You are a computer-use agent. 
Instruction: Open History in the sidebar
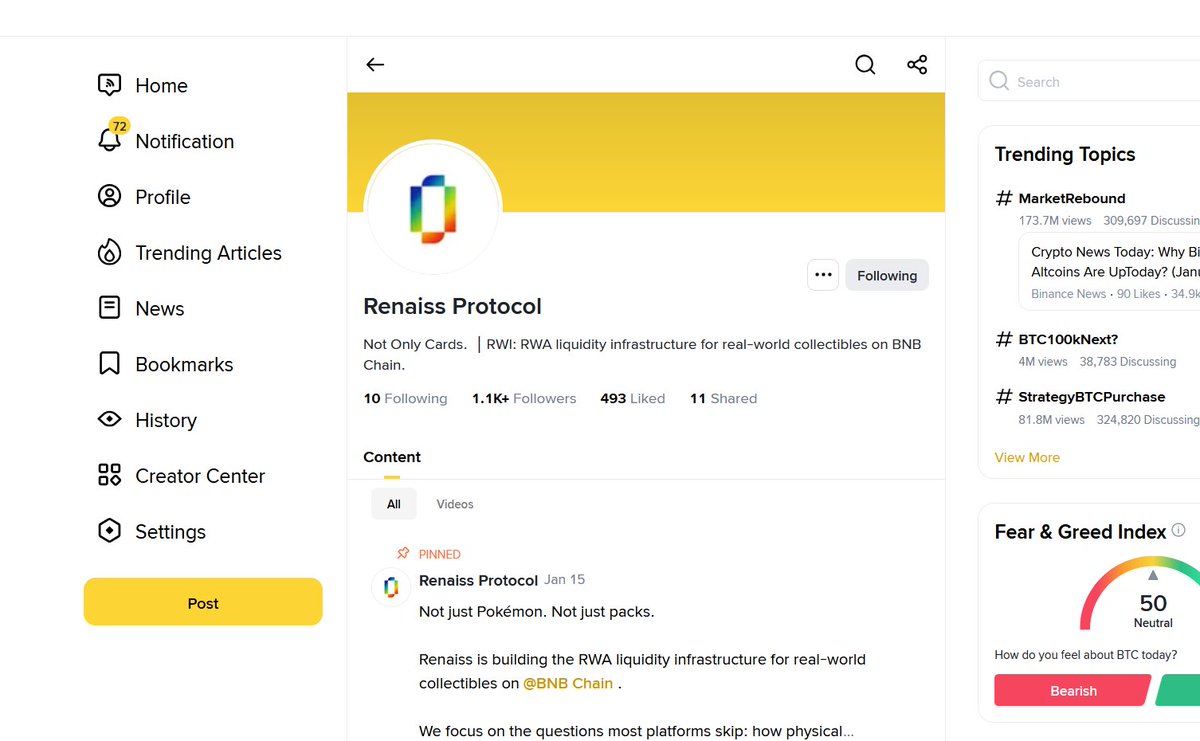[x=166, y=421]
